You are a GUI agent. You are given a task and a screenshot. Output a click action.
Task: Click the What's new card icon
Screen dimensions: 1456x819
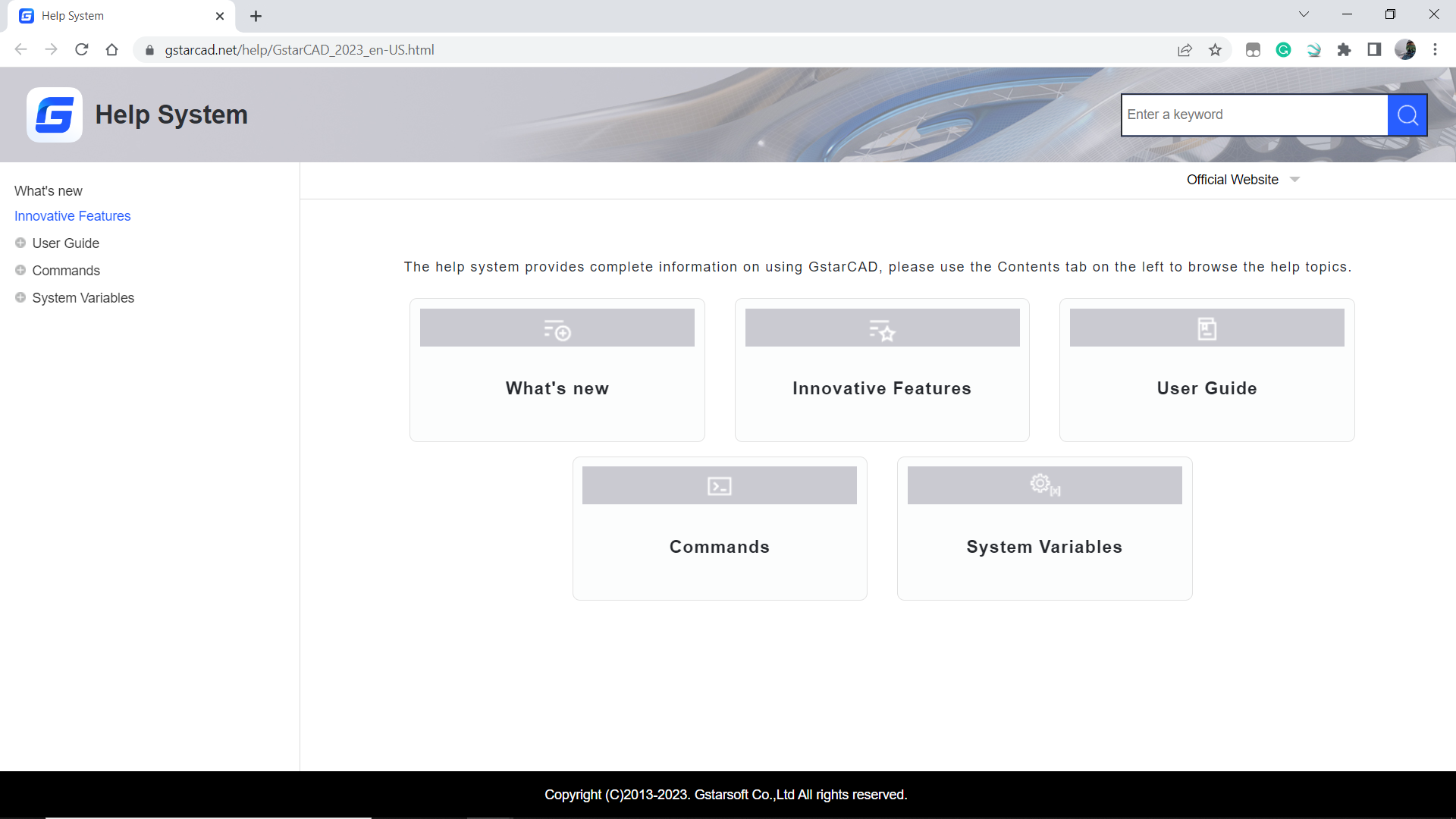point(557,330)
